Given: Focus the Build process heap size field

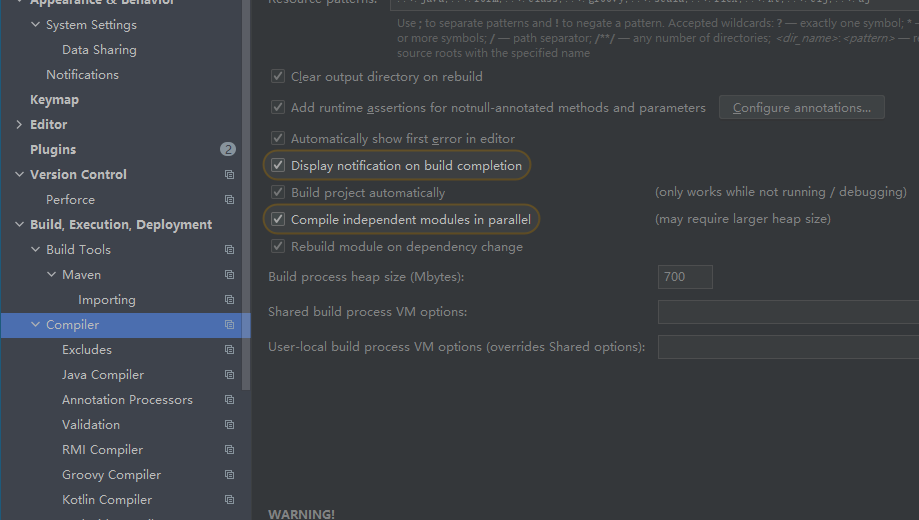Looking at the screenshot, I should click(685, 277).
